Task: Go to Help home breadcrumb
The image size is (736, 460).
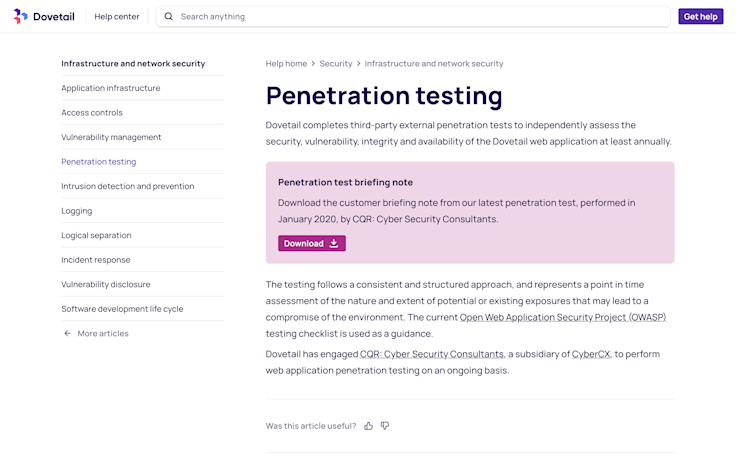Action: (286, 64)
